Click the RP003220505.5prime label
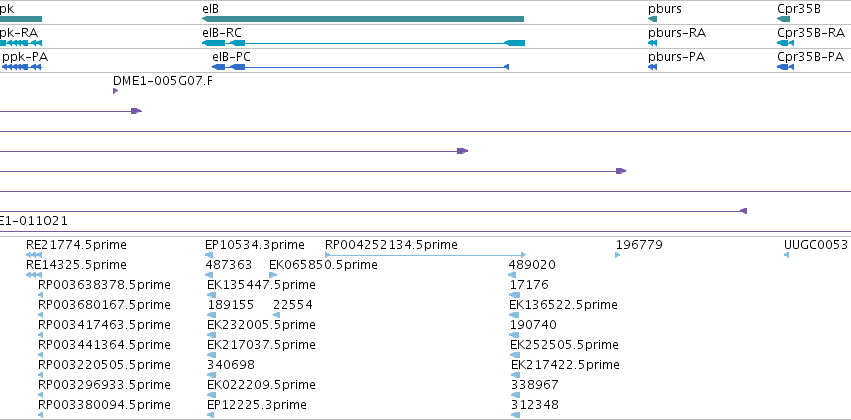Viewport: 851px width, 420px height. pos(104,365)
